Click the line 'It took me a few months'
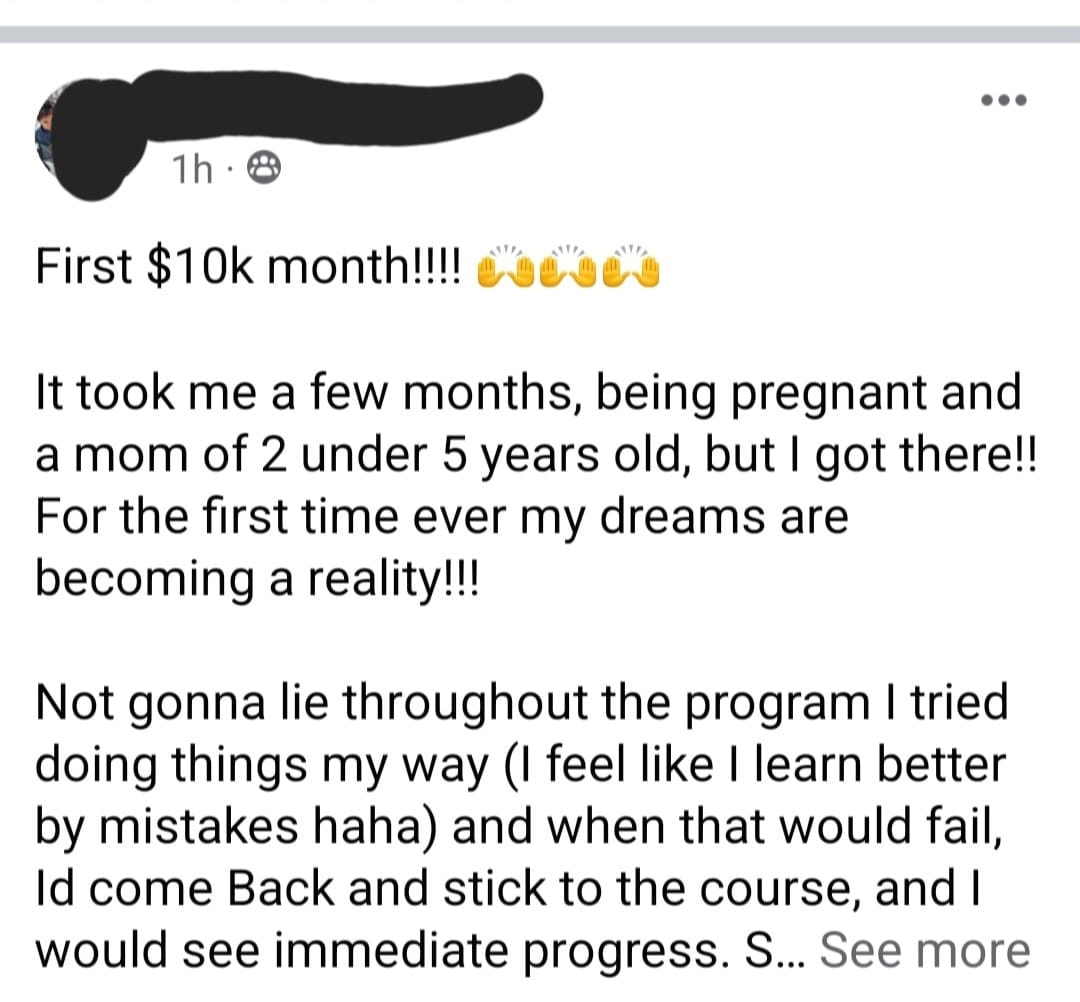 528,395
